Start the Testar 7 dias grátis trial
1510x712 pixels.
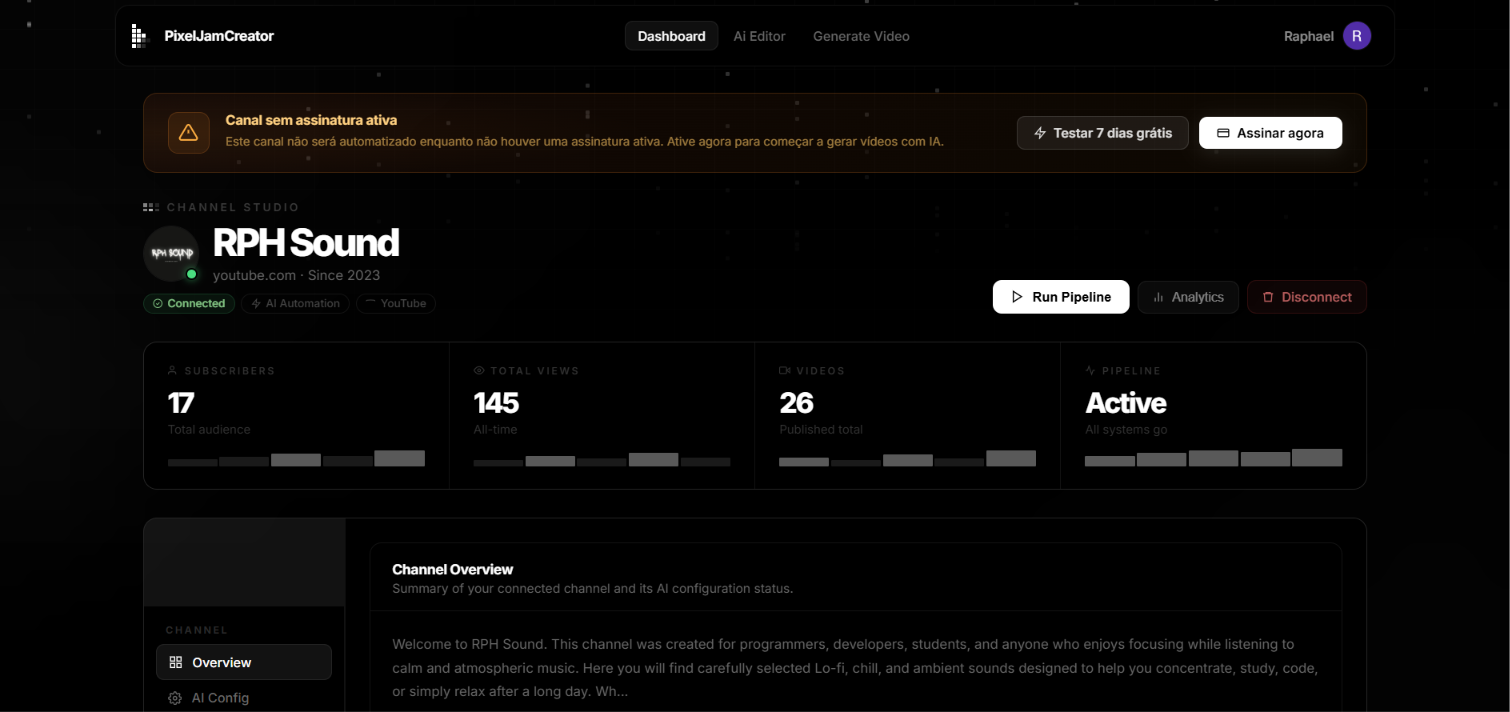click(x=1102, y=133)
